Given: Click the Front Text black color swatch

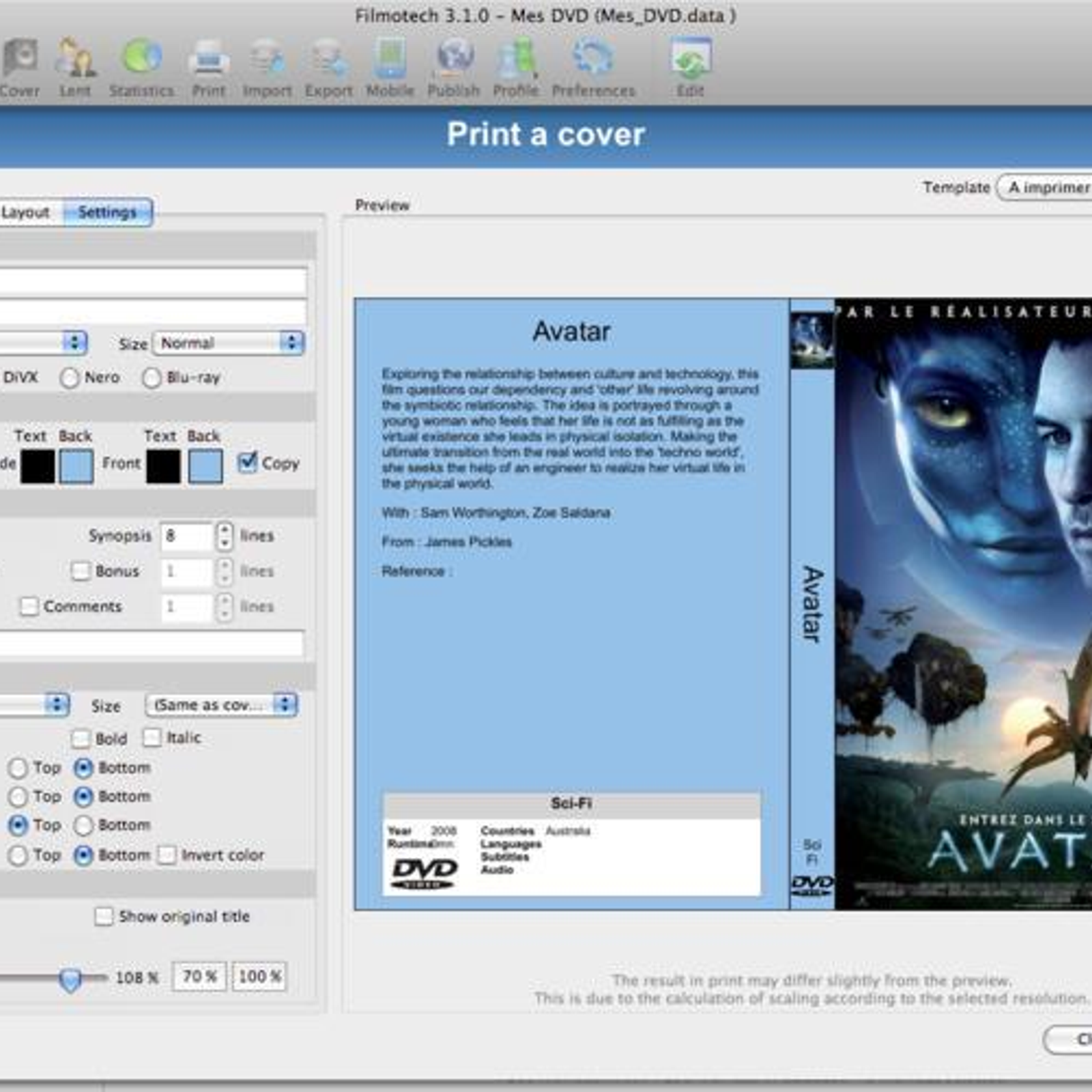Looking at the screenshot, I should [x=164, y=466].
